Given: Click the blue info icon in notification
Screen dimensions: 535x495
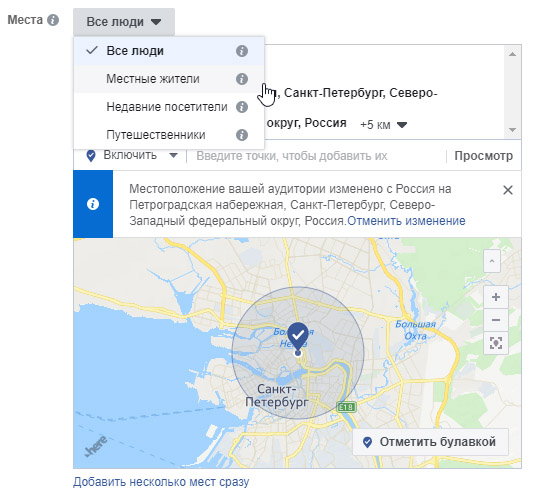Looking at the screenshot, I should point(93,204).
